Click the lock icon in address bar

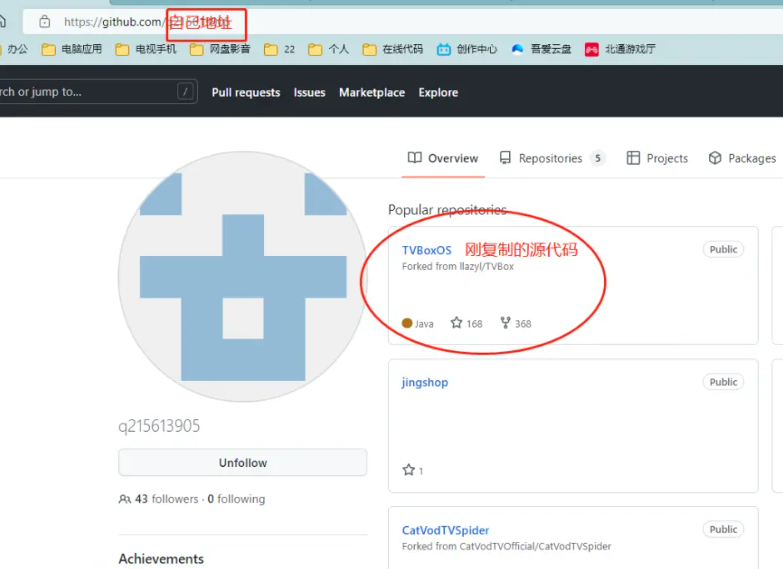click(44, 21)
